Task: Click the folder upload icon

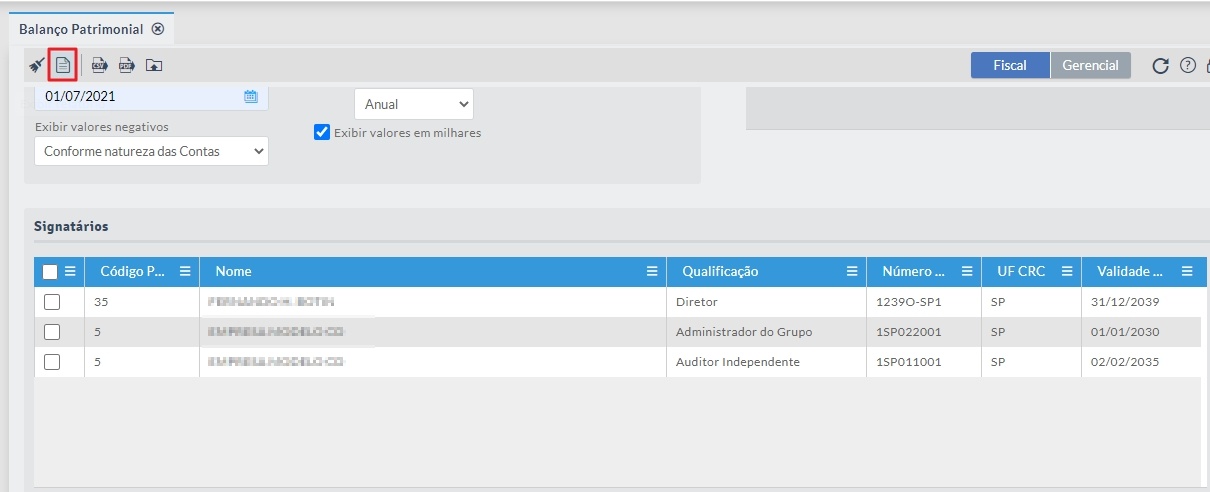Action: [153, 66]
